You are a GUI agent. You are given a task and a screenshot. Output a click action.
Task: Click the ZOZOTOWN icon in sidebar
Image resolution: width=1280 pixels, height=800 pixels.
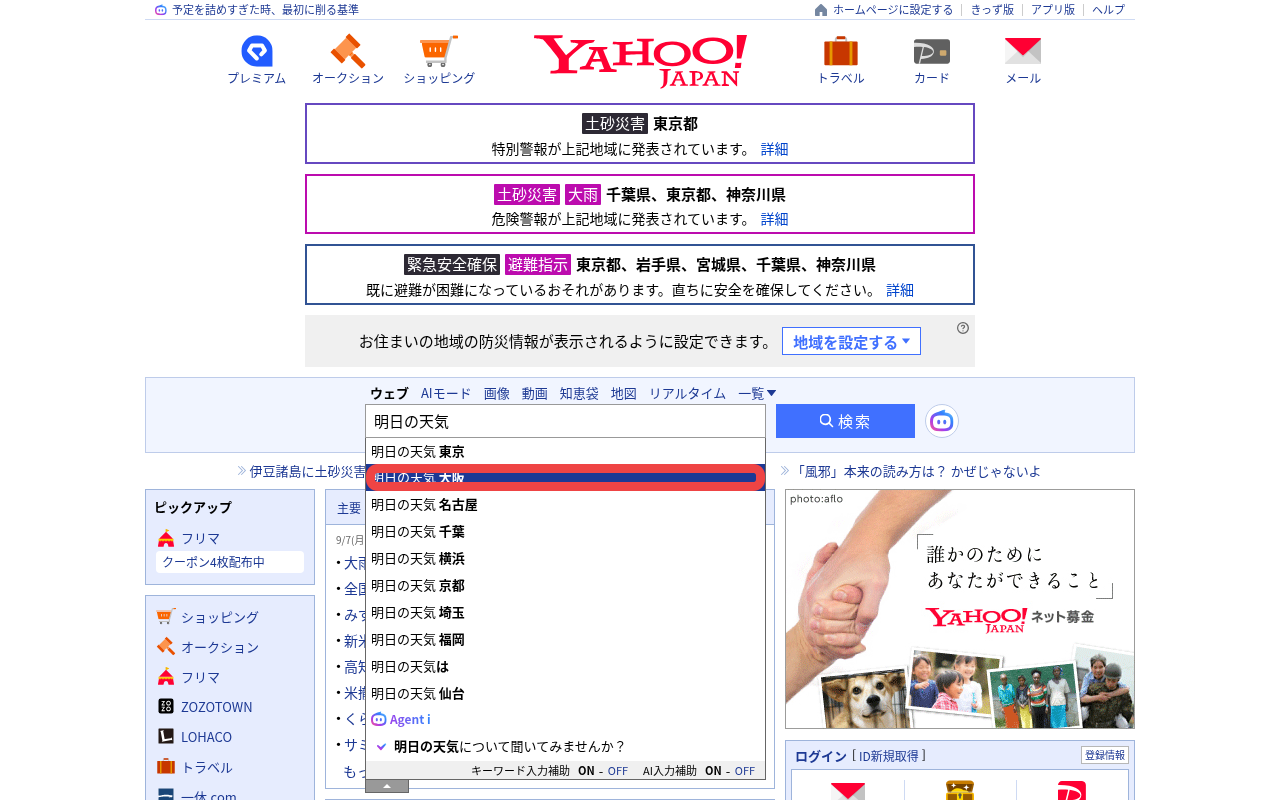(166, 706)
